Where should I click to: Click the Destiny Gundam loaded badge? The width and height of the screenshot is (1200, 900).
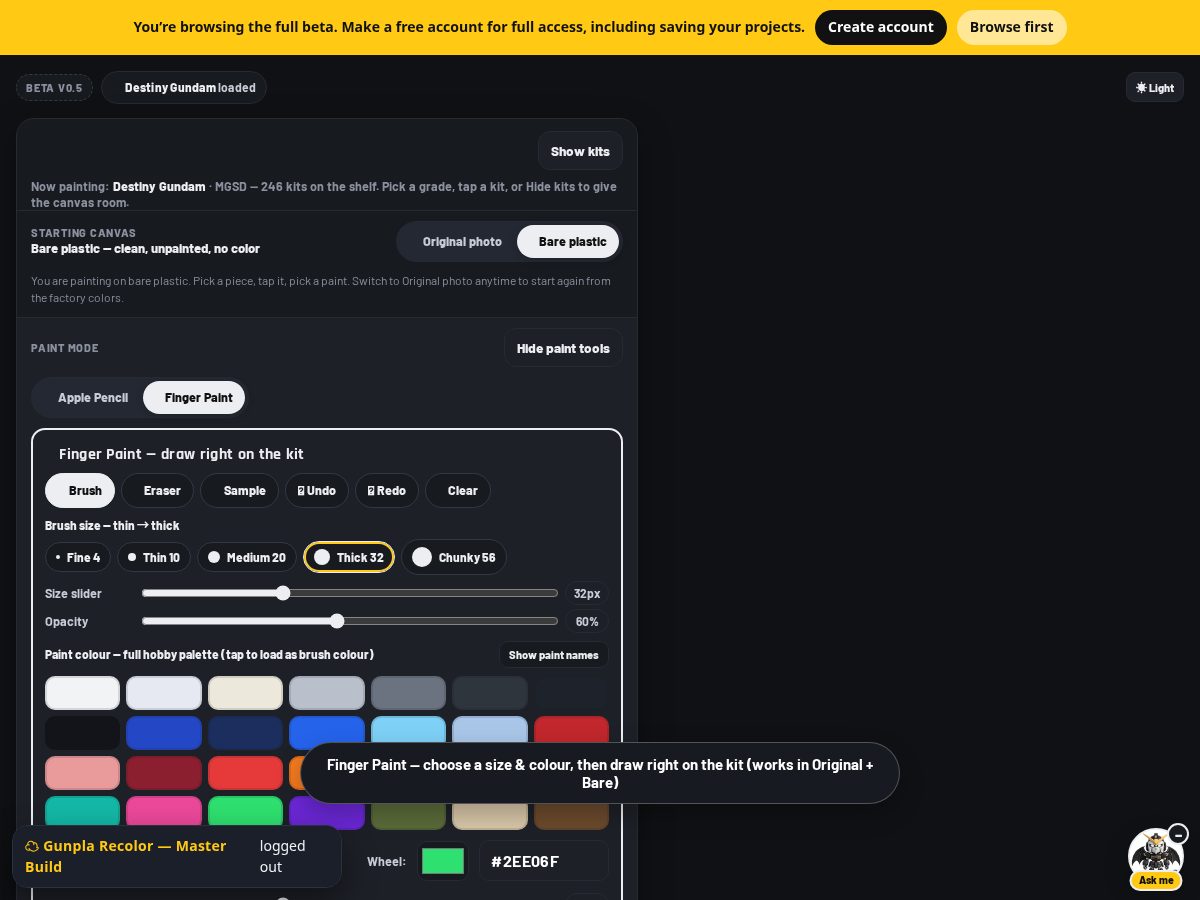(x=184, y=88)
